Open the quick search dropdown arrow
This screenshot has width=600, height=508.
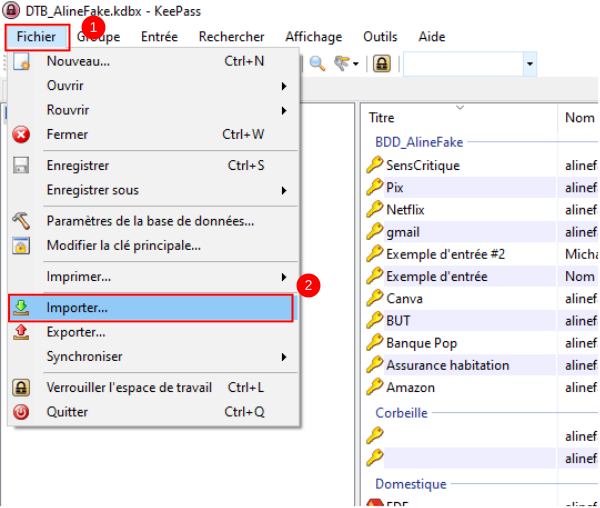pos(530,64)
